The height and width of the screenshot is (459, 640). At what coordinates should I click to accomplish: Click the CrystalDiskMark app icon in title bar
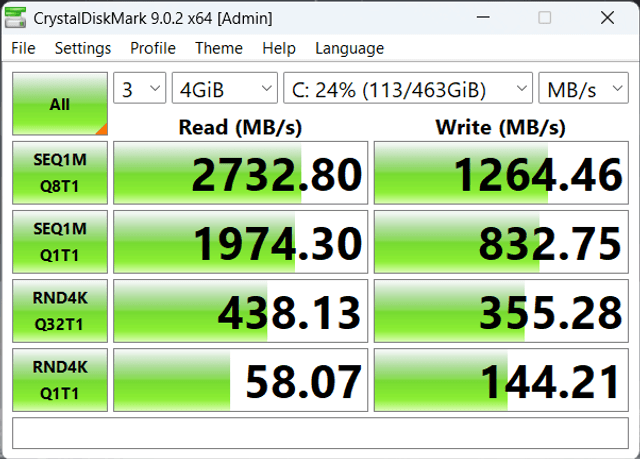click(16, 18)
